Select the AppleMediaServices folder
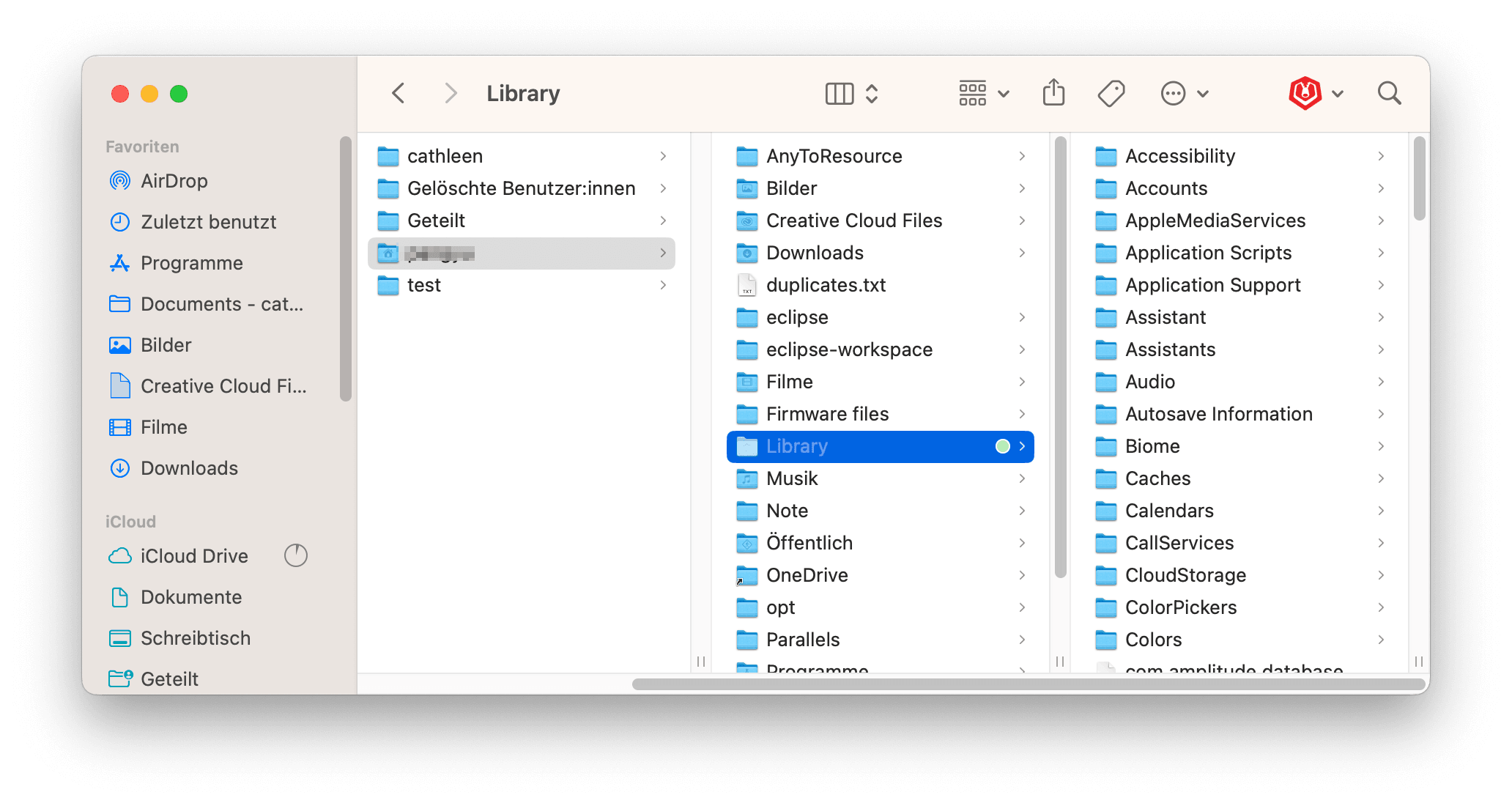Viewport: 1512px width, 803px height. tap(1239, 221)
